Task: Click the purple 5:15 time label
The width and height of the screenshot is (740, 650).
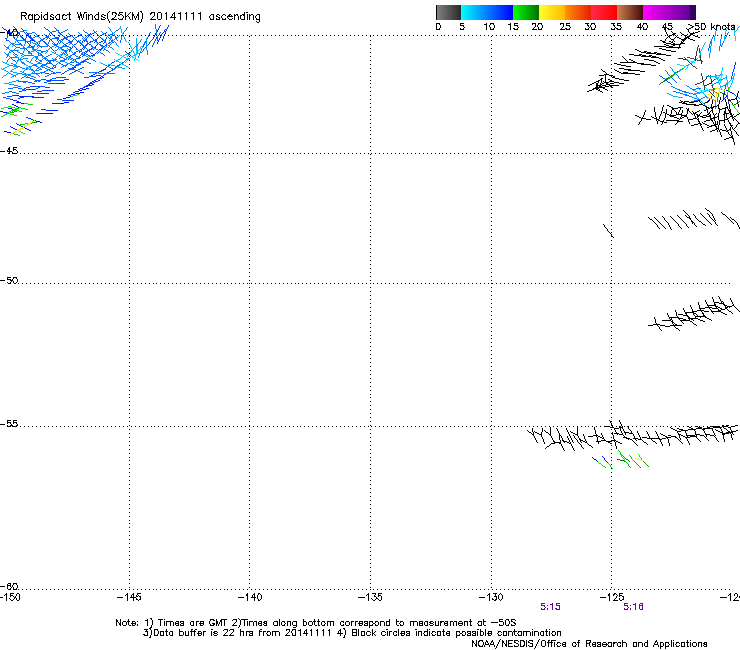Action: click(550, 607)
